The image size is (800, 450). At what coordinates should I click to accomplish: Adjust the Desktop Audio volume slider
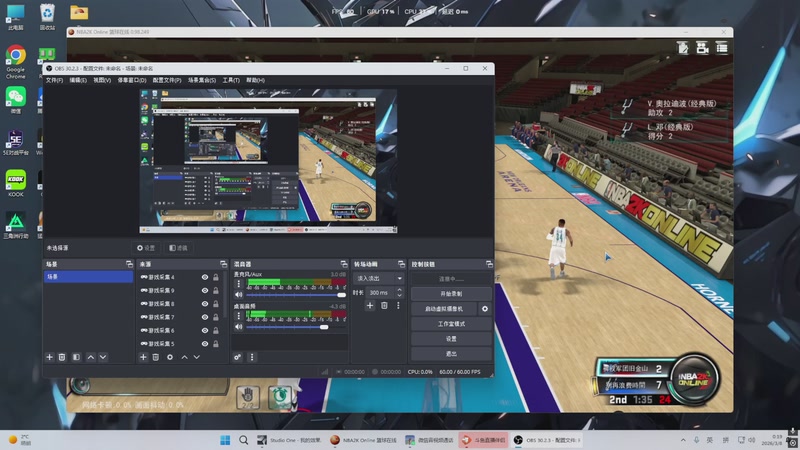coord(296,327)
